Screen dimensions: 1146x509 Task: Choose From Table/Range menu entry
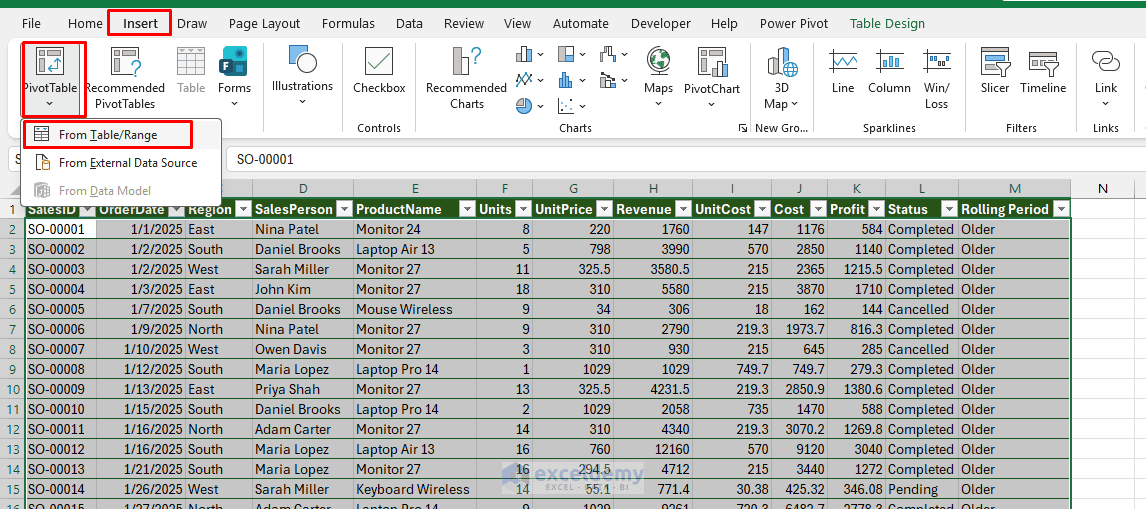coord(121,135)
